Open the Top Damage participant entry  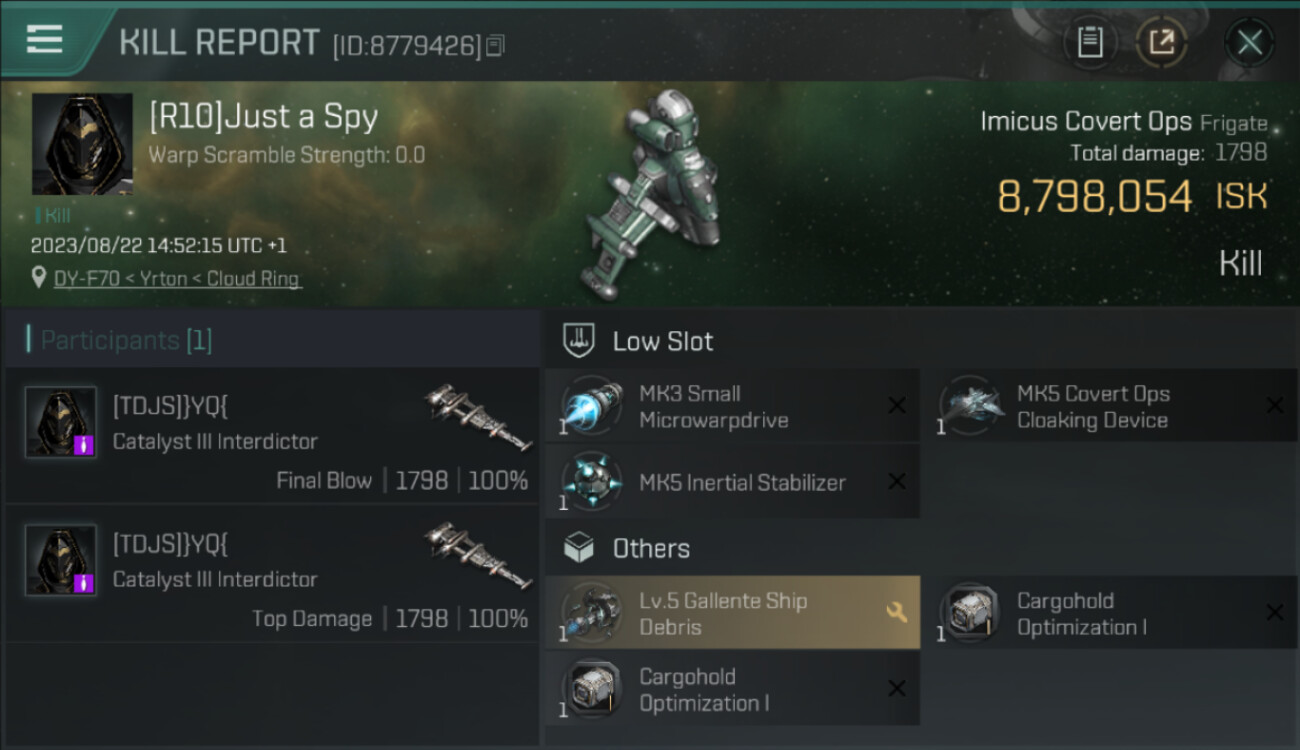272,573
